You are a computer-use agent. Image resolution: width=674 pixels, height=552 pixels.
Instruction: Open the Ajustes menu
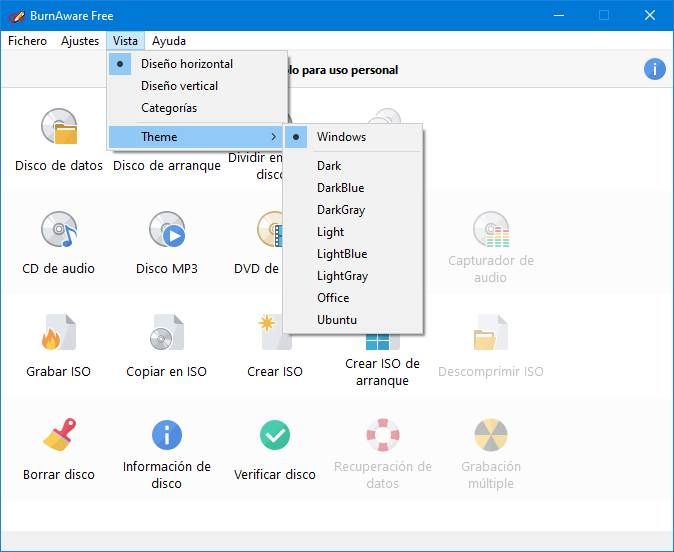(x=80, y=41)
